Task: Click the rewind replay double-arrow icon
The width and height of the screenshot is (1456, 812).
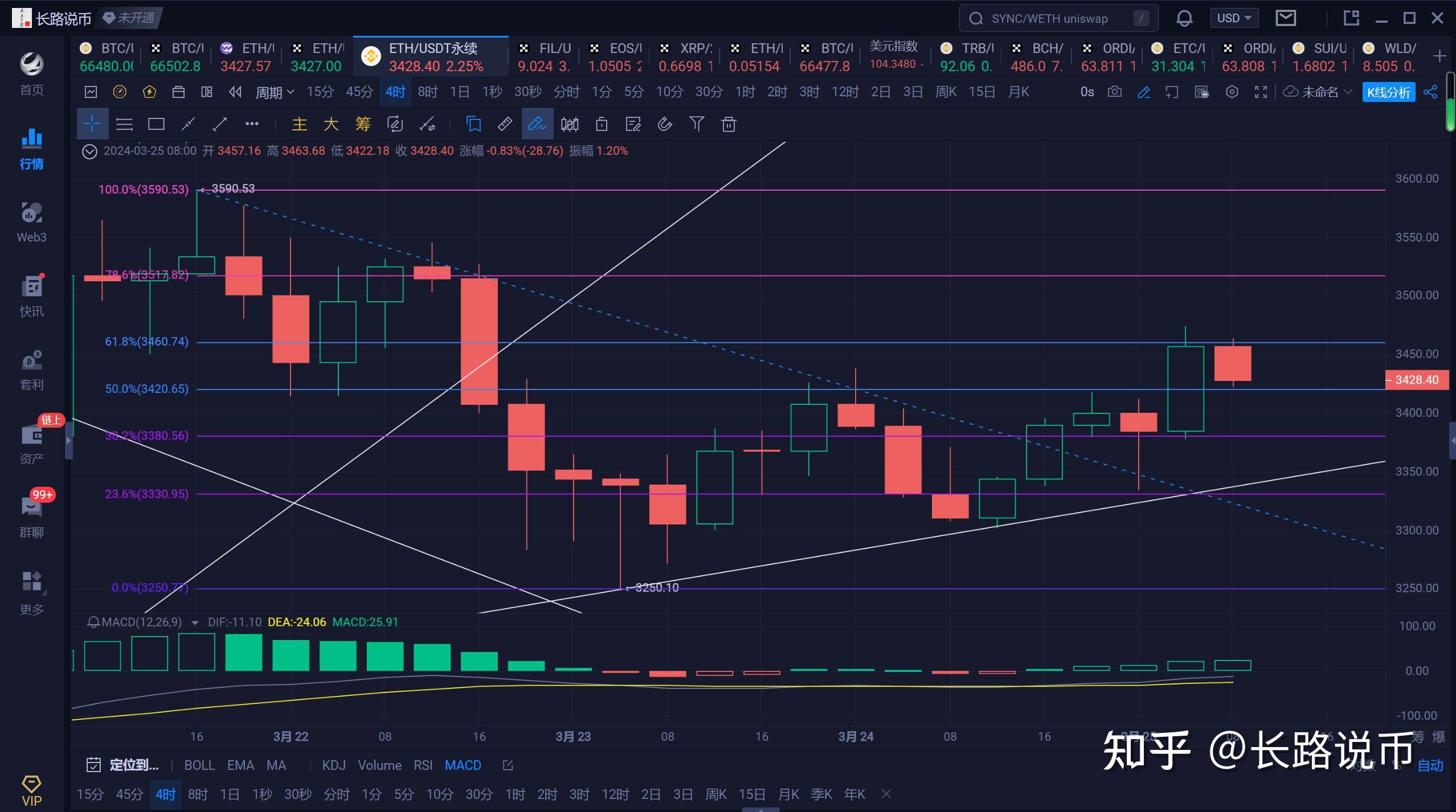Action: (235, 92)
